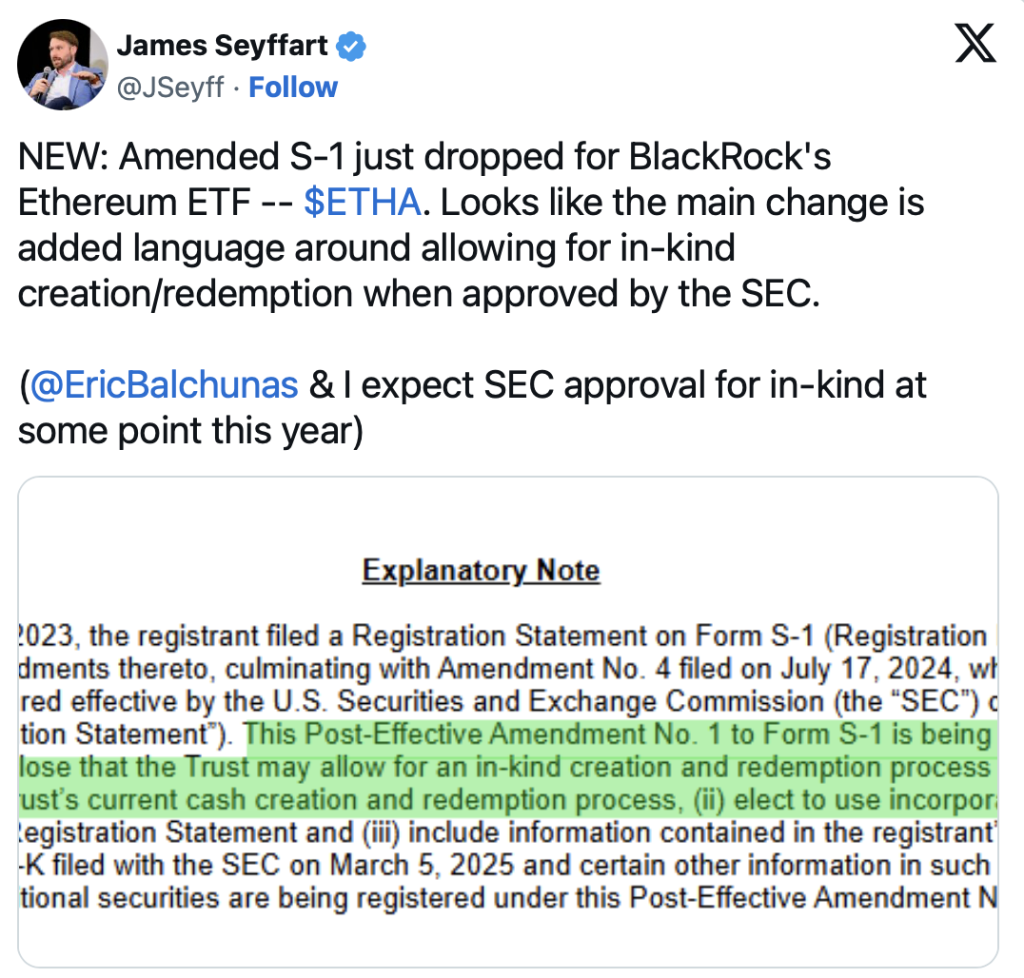This screenshot has width=1024, height=978.
Task: Click the Explanatory Note heading in image
Action: click(x=481, y=570)
